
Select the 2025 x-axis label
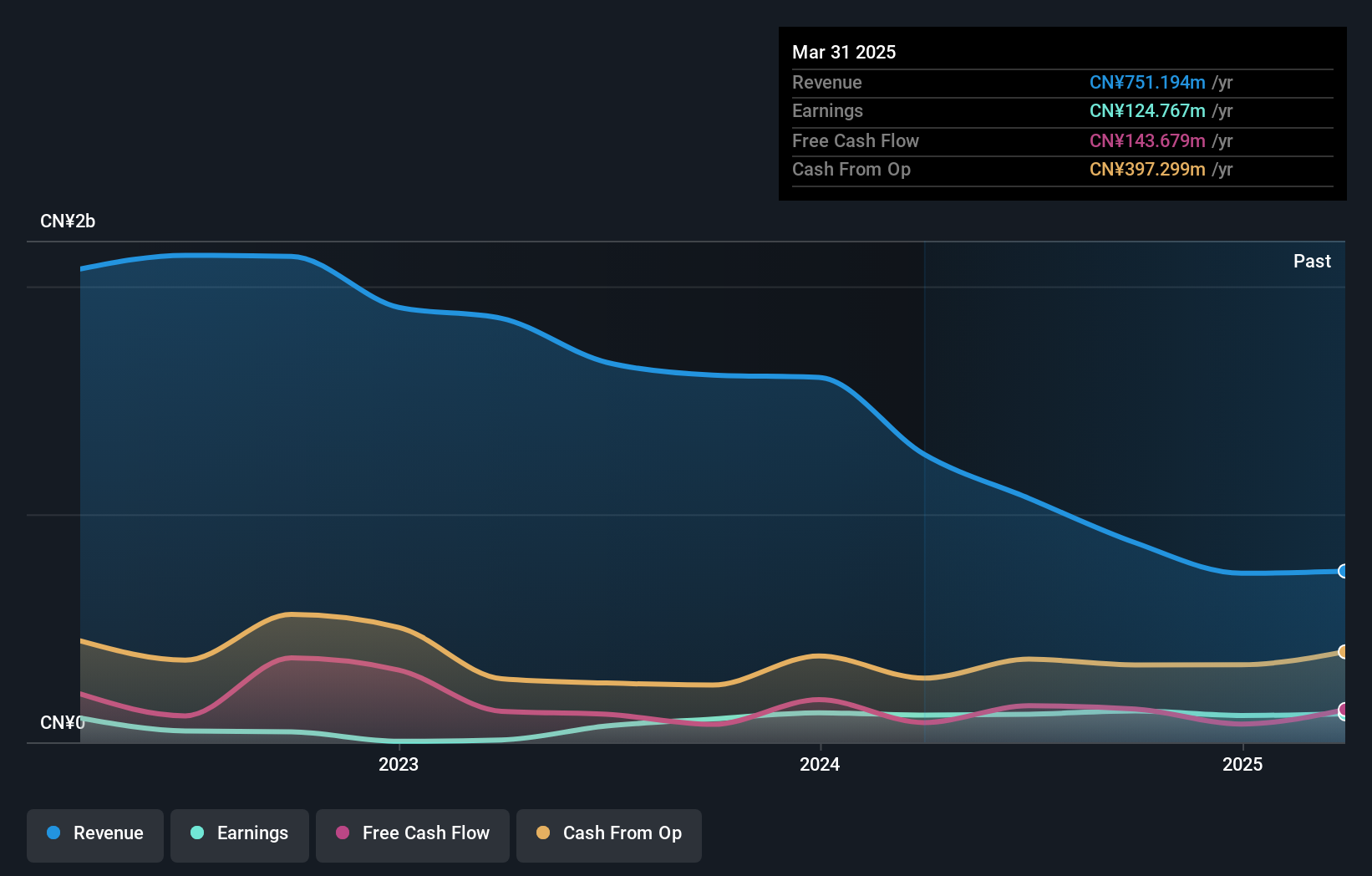tap(1242, 764)
